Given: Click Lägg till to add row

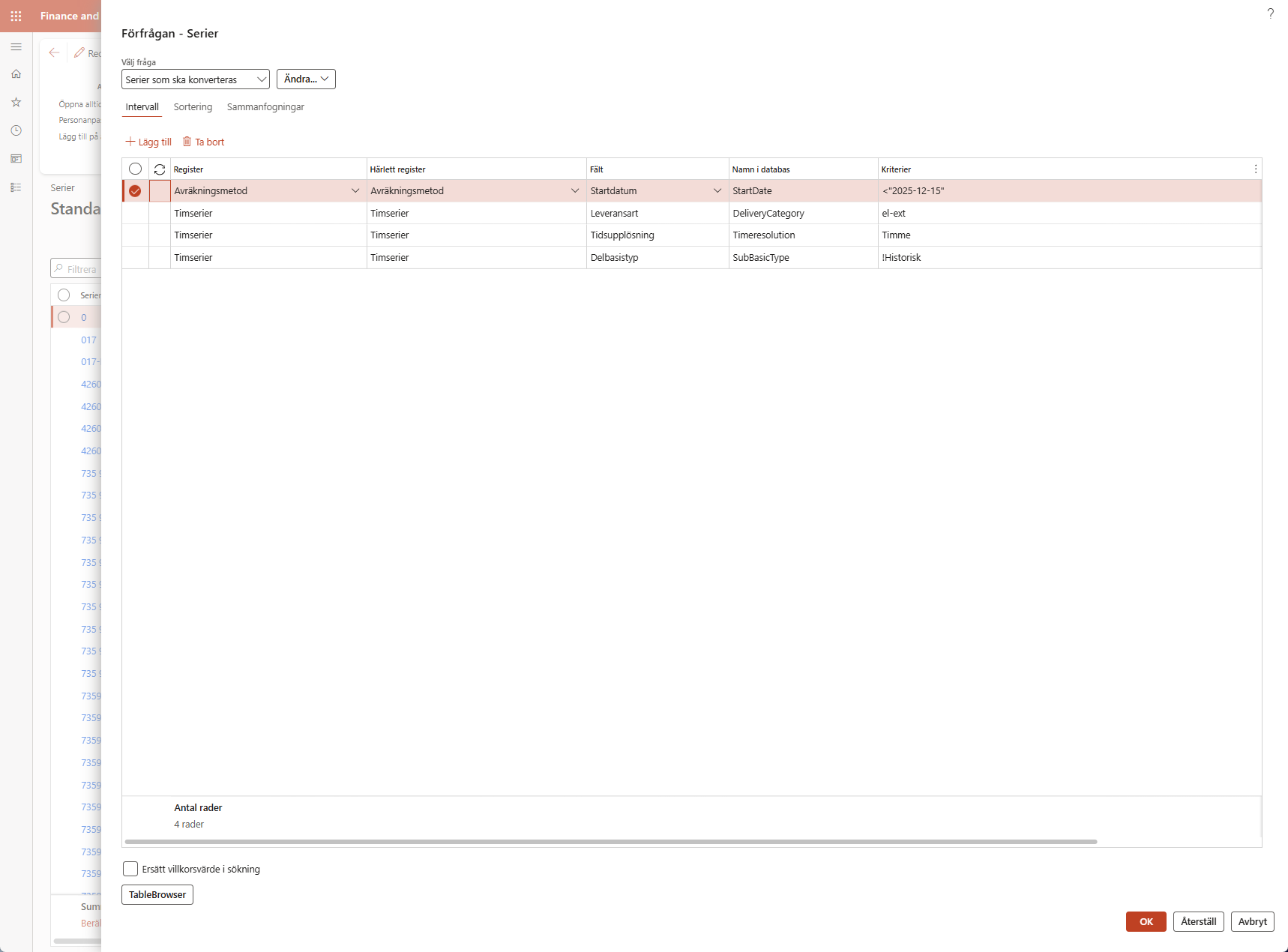Looking at the screenshot, I should [x=148, y=142].
